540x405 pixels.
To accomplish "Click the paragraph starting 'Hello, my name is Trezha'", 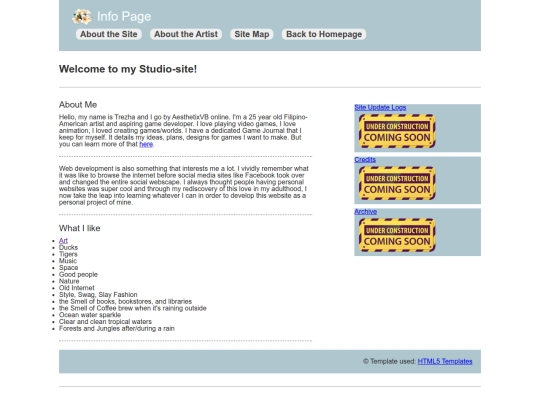I will pos(183,131).
